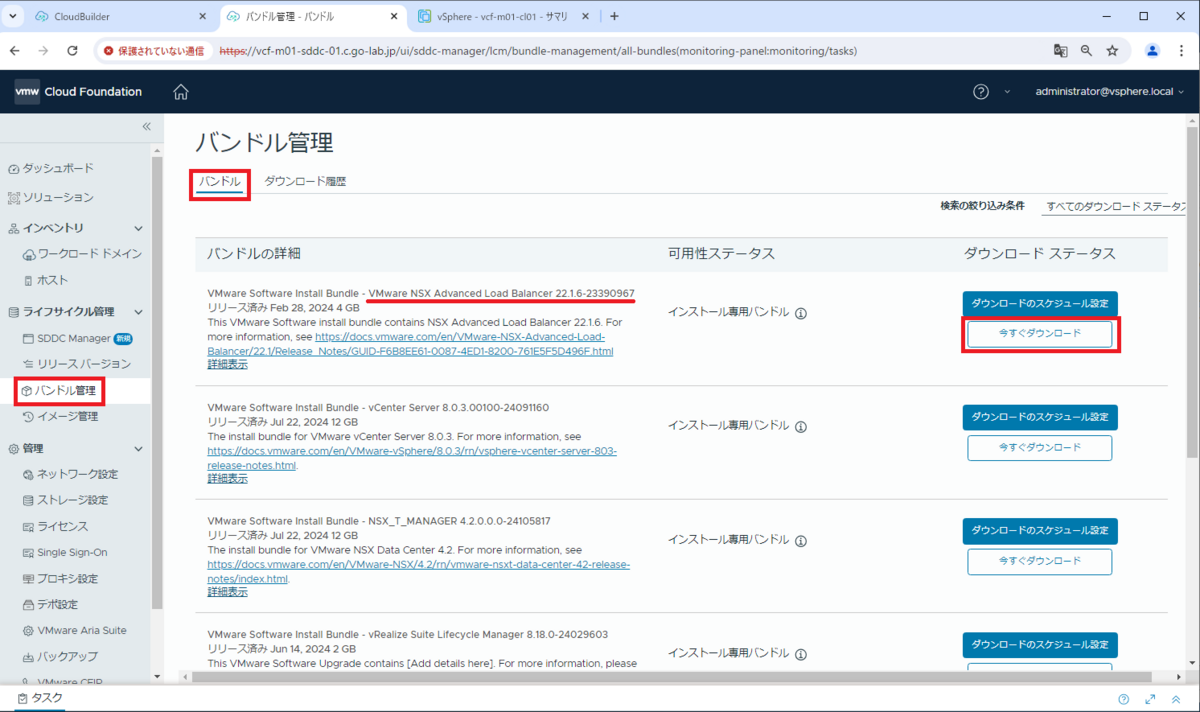Open the すべてのダウンロード ステータス filter dropdown
This screenshot has height=712, width=1200.
click(1112, 206)
